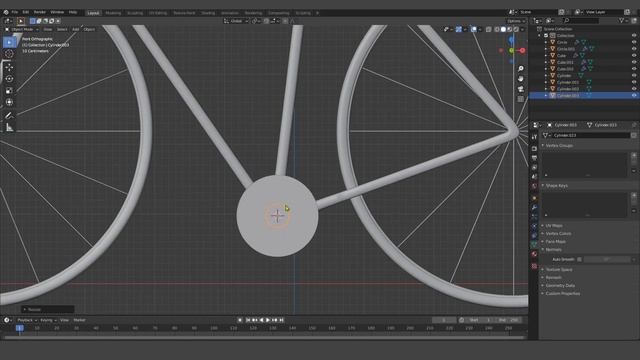Open the Object Data mesh properties tab
The height and width of the screenshot is (360, 640).
(x=534, y=244)
